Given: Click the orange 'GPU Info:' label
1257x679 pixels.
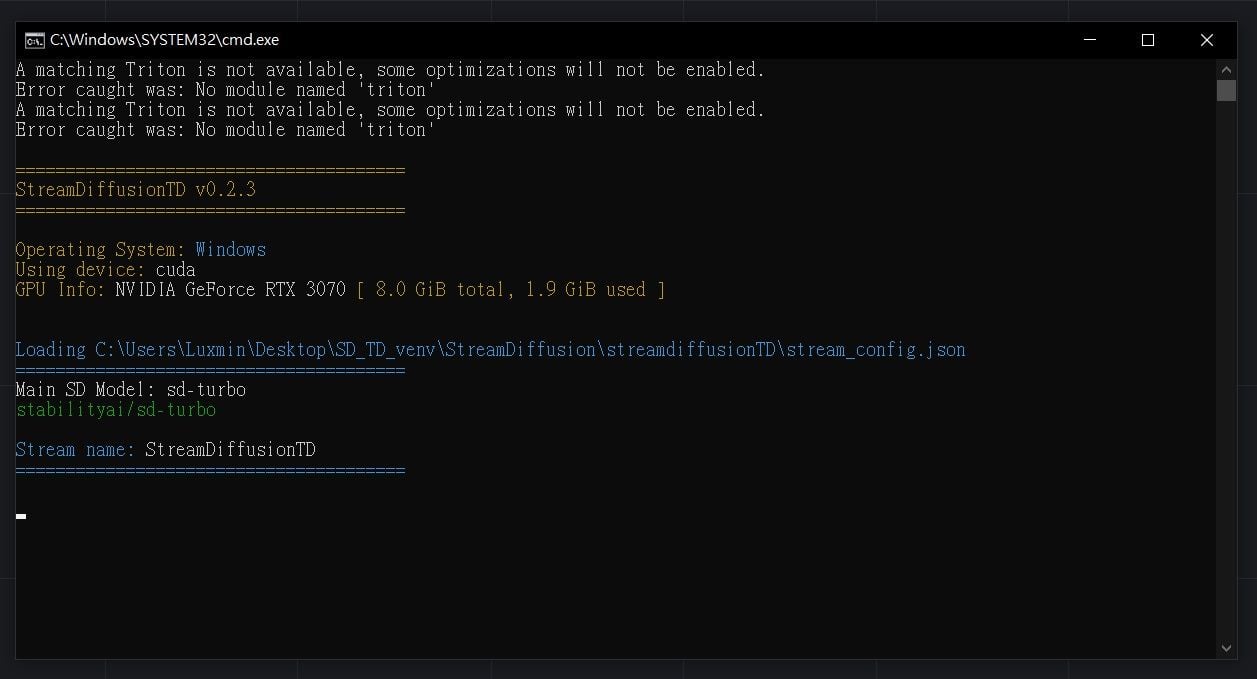Looking at the screenshot, I should coord(60,290).
